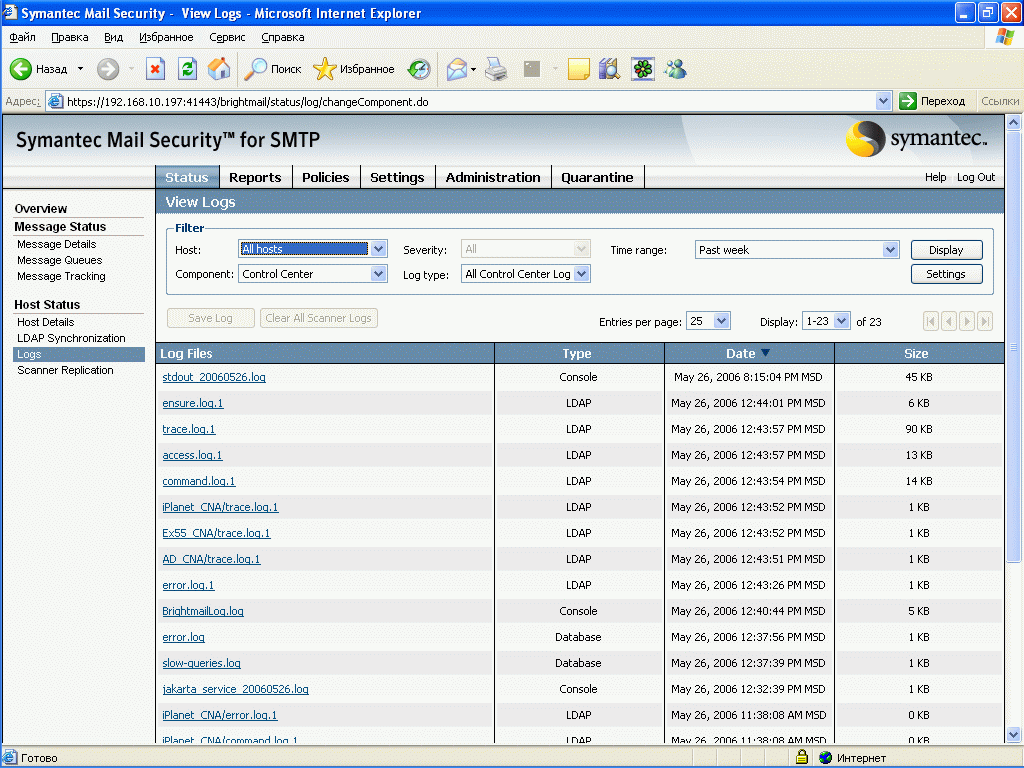Click the Display button
The image size is (1024, 768).
(x=946, y=250)
